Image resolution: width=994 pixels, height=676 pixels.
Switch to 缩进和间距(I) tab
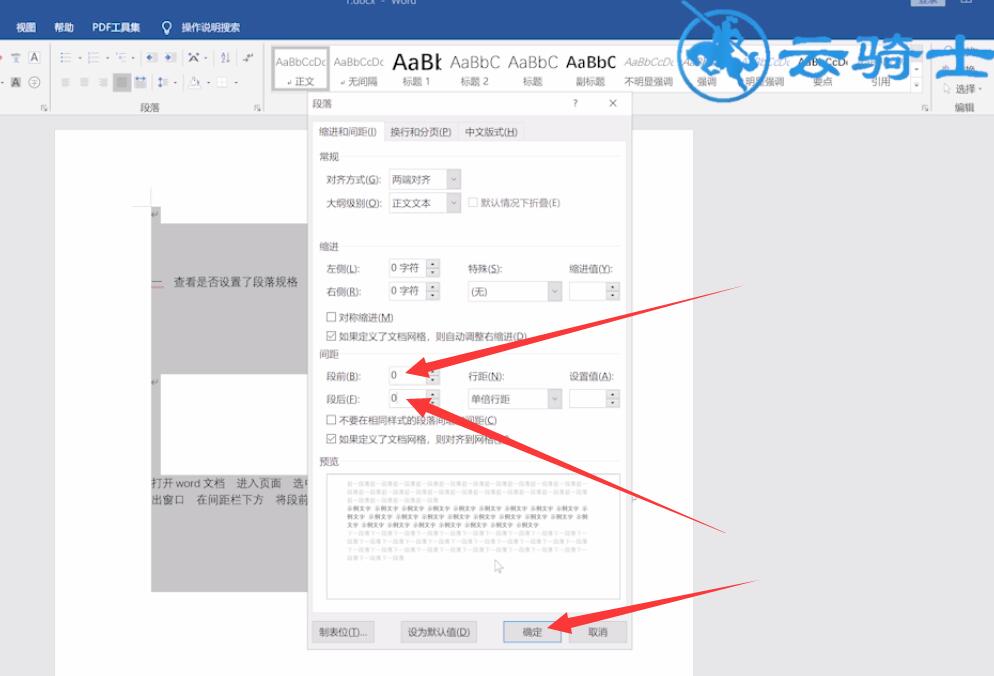pos(347,132)
